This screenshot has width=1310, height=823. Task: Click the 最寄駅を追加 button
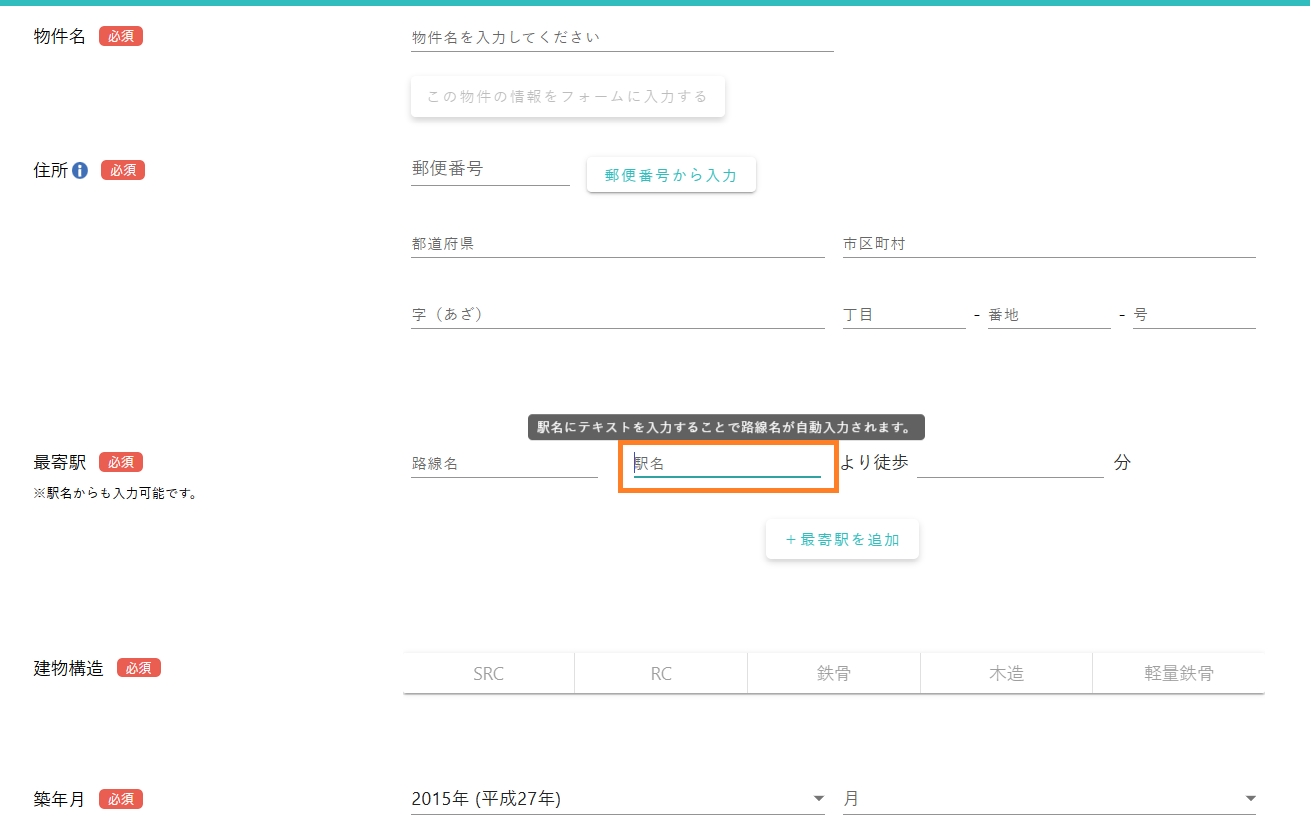(842, 540)
